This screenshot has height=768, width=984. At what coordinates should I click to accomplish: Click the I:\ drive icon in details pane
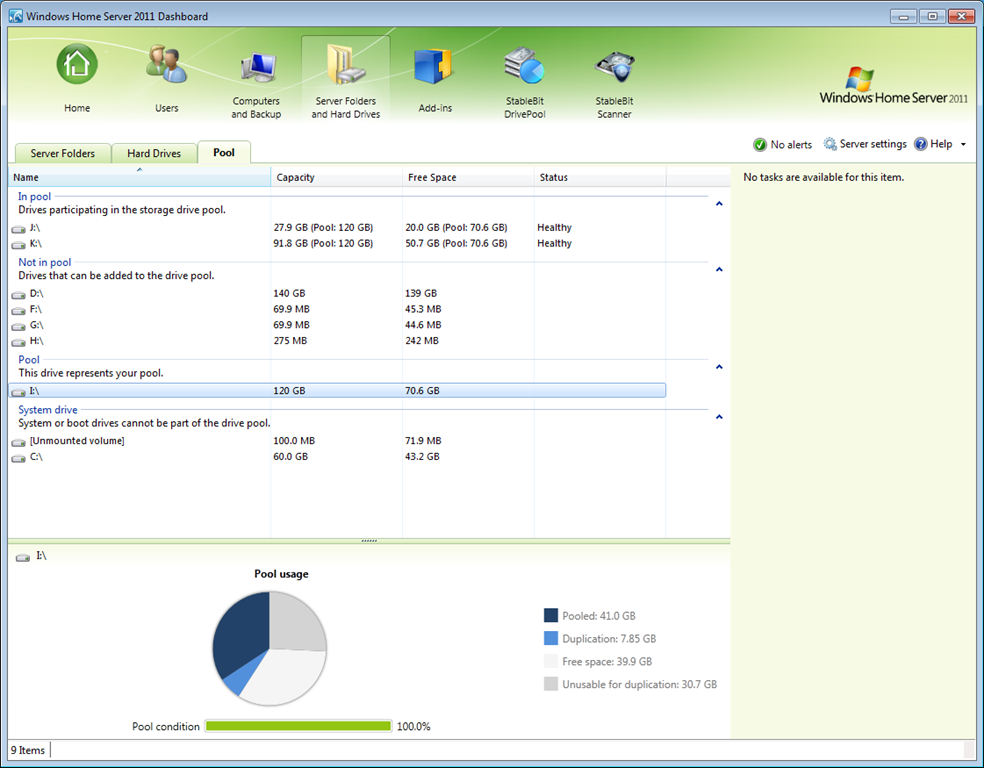(23, 557)
